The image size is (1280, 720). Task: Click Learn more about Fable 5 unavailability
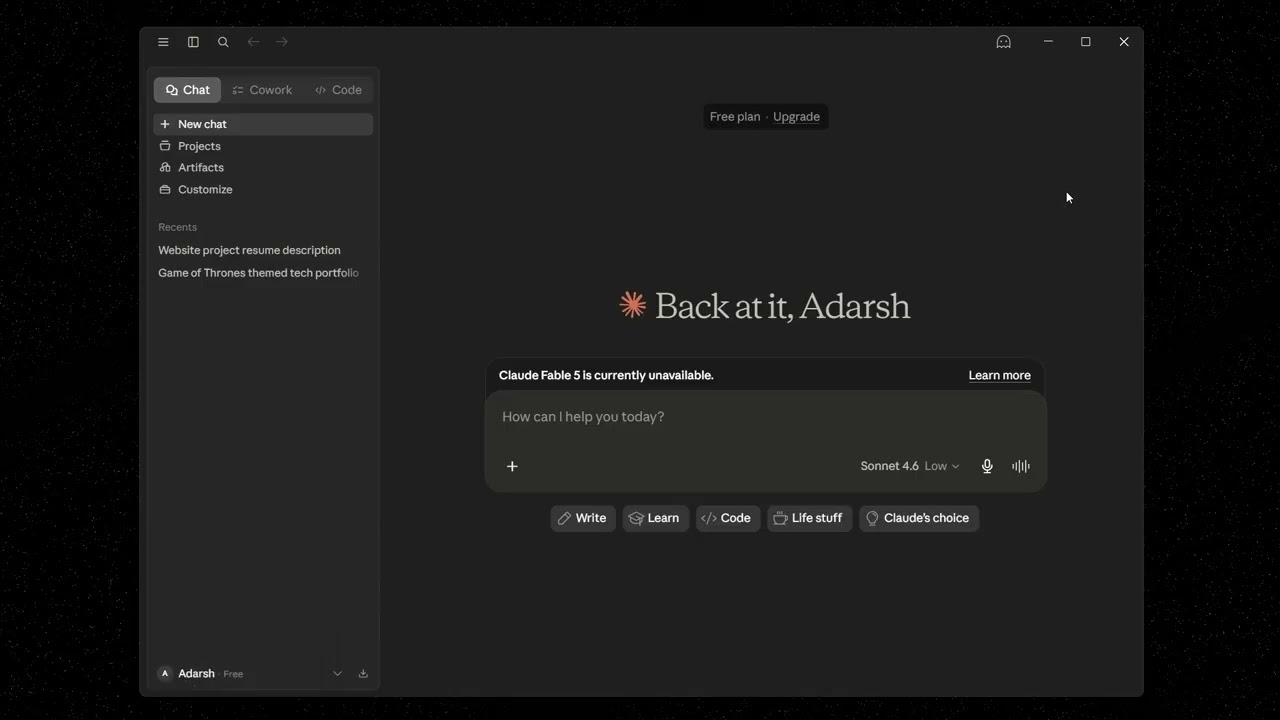coord(999,375)
